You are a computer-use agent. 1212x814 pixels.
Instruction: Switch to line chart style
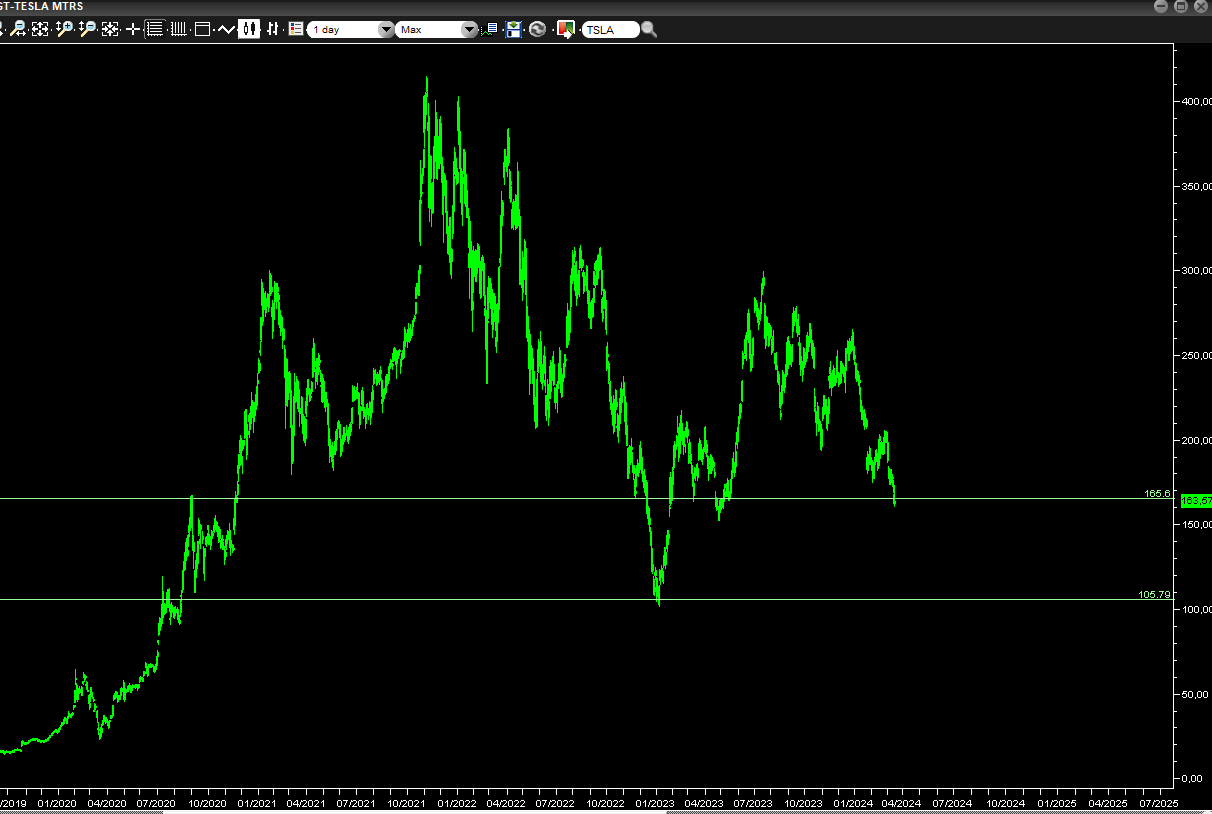click(226, 29)
